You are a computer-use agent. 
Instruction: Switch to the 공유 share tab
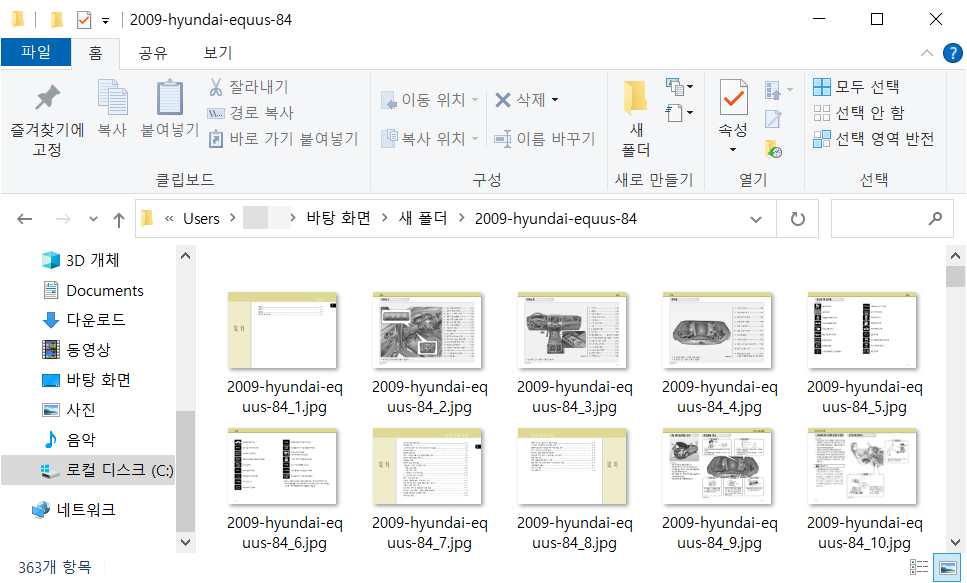pyautogui.click(x=153, y=53)
